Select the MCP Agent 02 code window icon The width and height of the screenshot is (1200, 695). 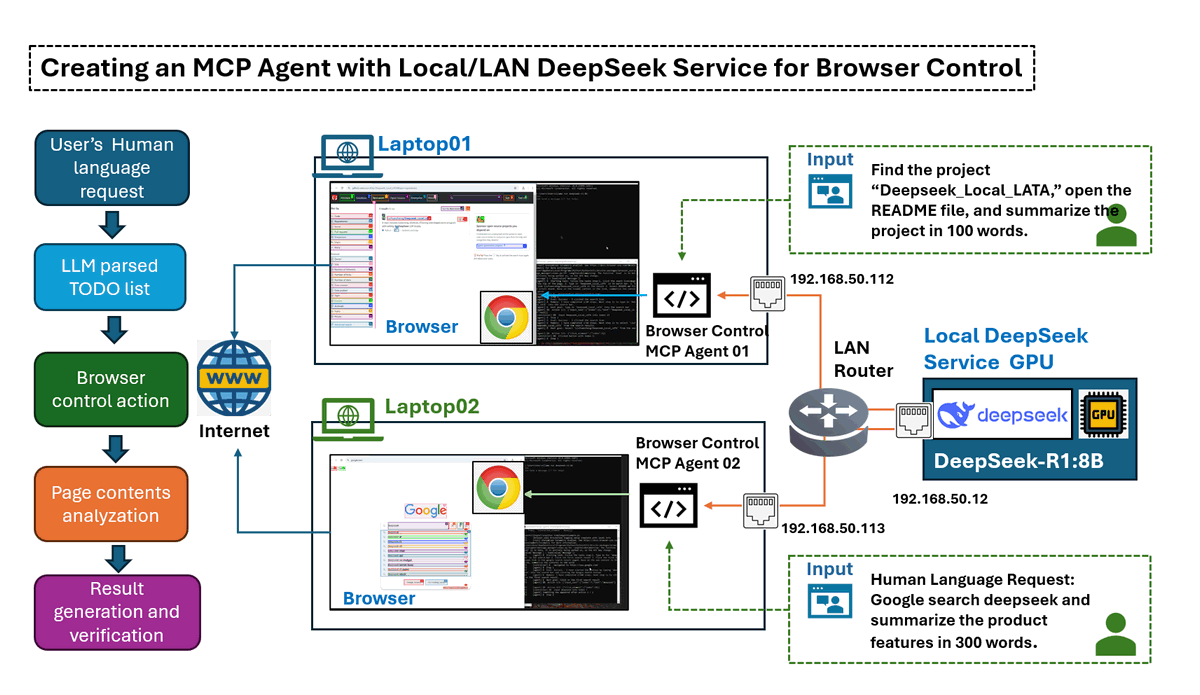[668, 508]
